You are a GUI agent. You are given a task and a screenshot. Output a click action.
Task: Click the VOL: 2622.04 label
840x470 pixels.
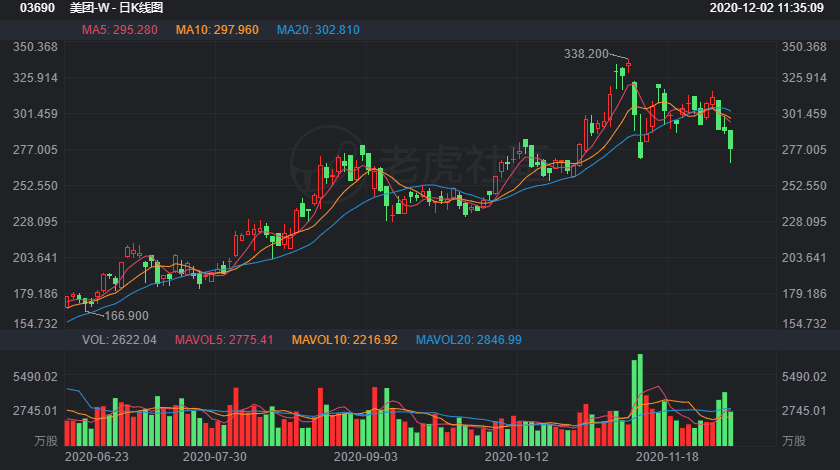tap(119, 340)
